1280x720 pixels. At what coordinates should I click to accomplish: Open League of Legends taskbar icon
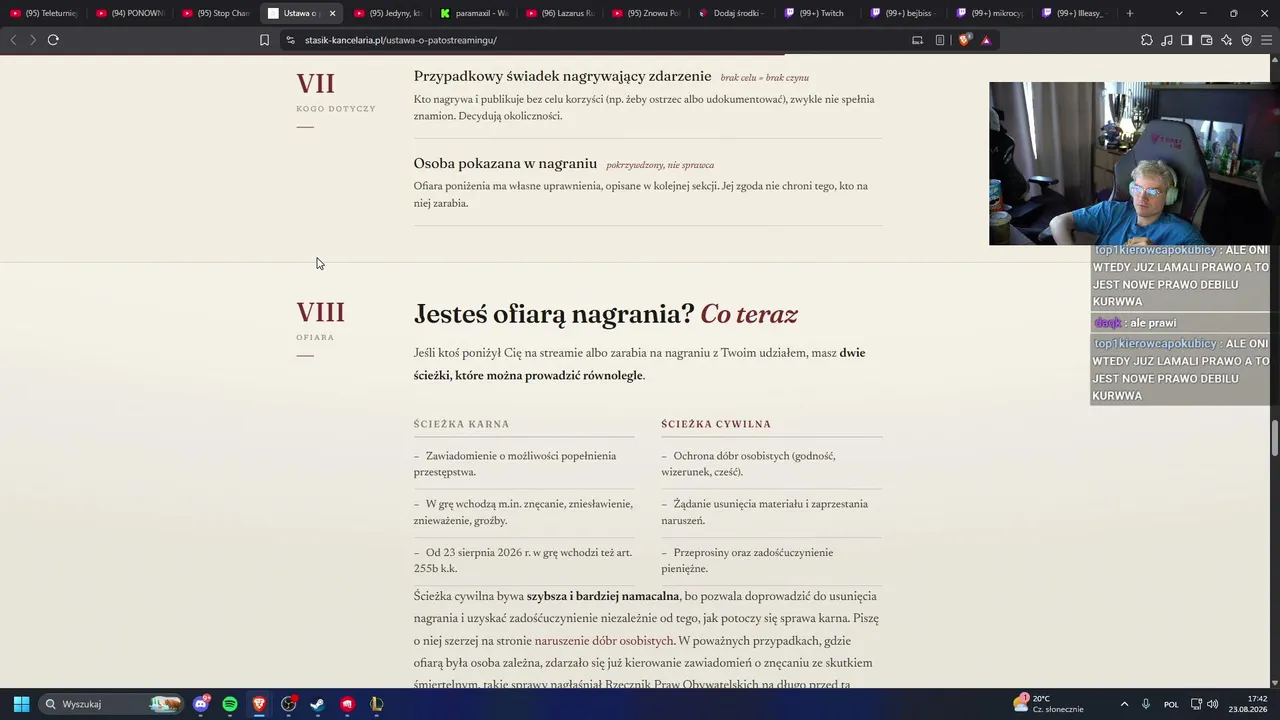376,704
